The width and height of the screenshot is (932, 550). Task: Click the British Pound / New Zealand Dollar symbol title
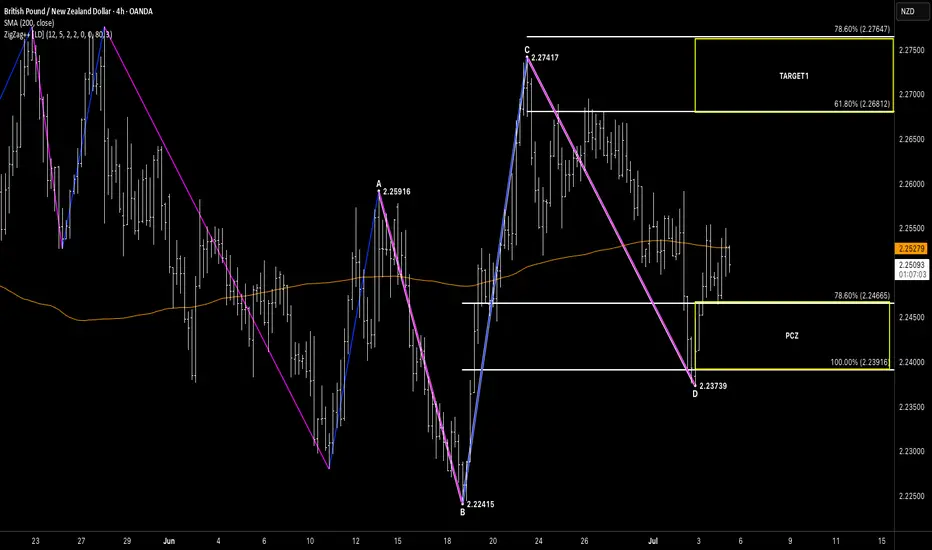click(x=78, y=11)
